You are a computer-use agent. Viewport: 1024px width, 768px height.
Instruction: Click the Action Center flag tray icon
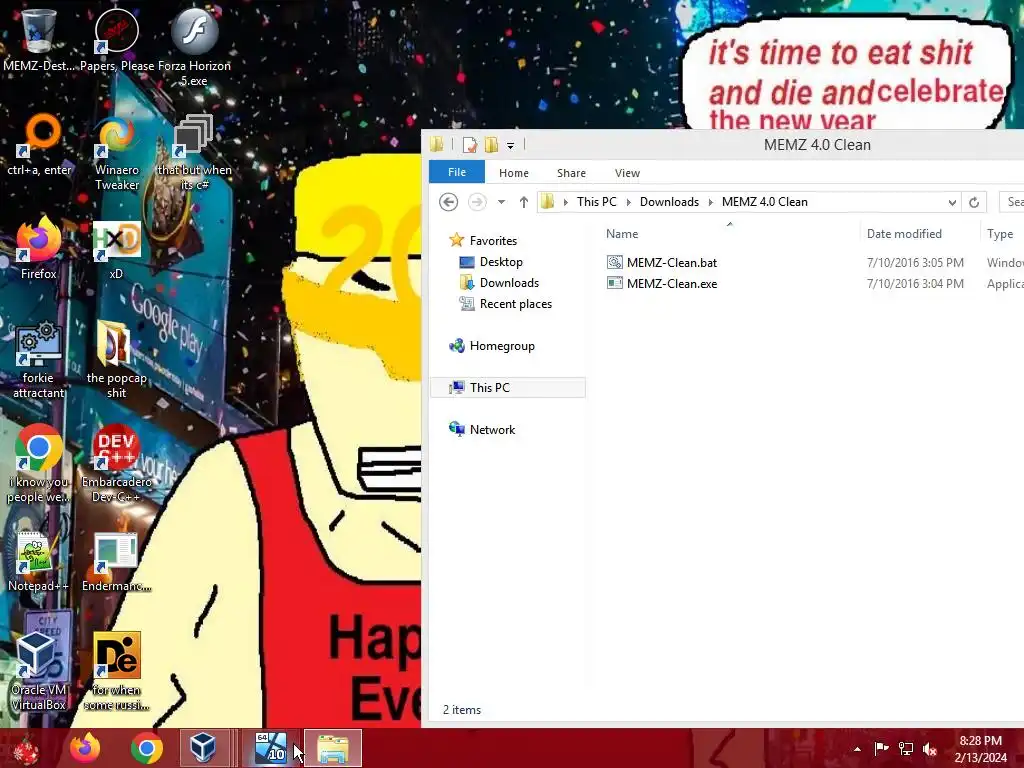882,749
